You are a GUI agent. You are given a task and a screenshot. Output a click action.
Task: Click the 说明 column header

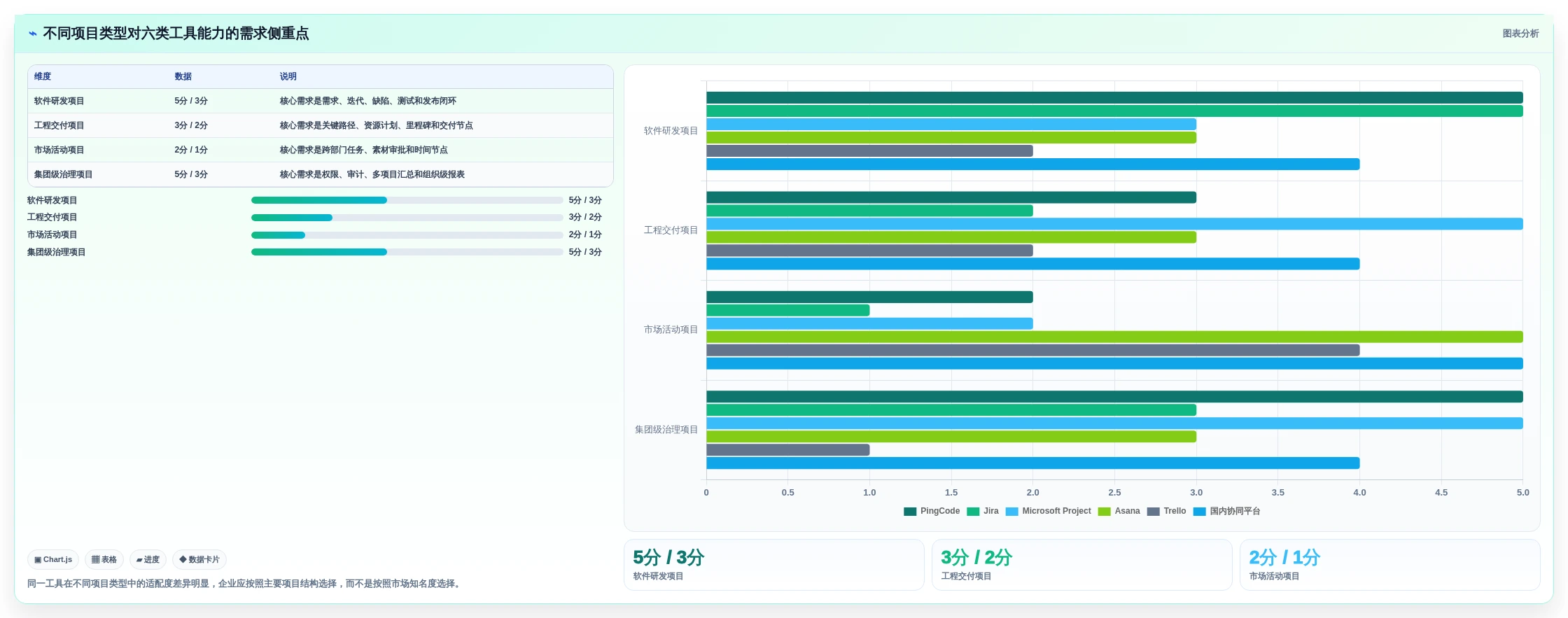click(x=288, y=77)
